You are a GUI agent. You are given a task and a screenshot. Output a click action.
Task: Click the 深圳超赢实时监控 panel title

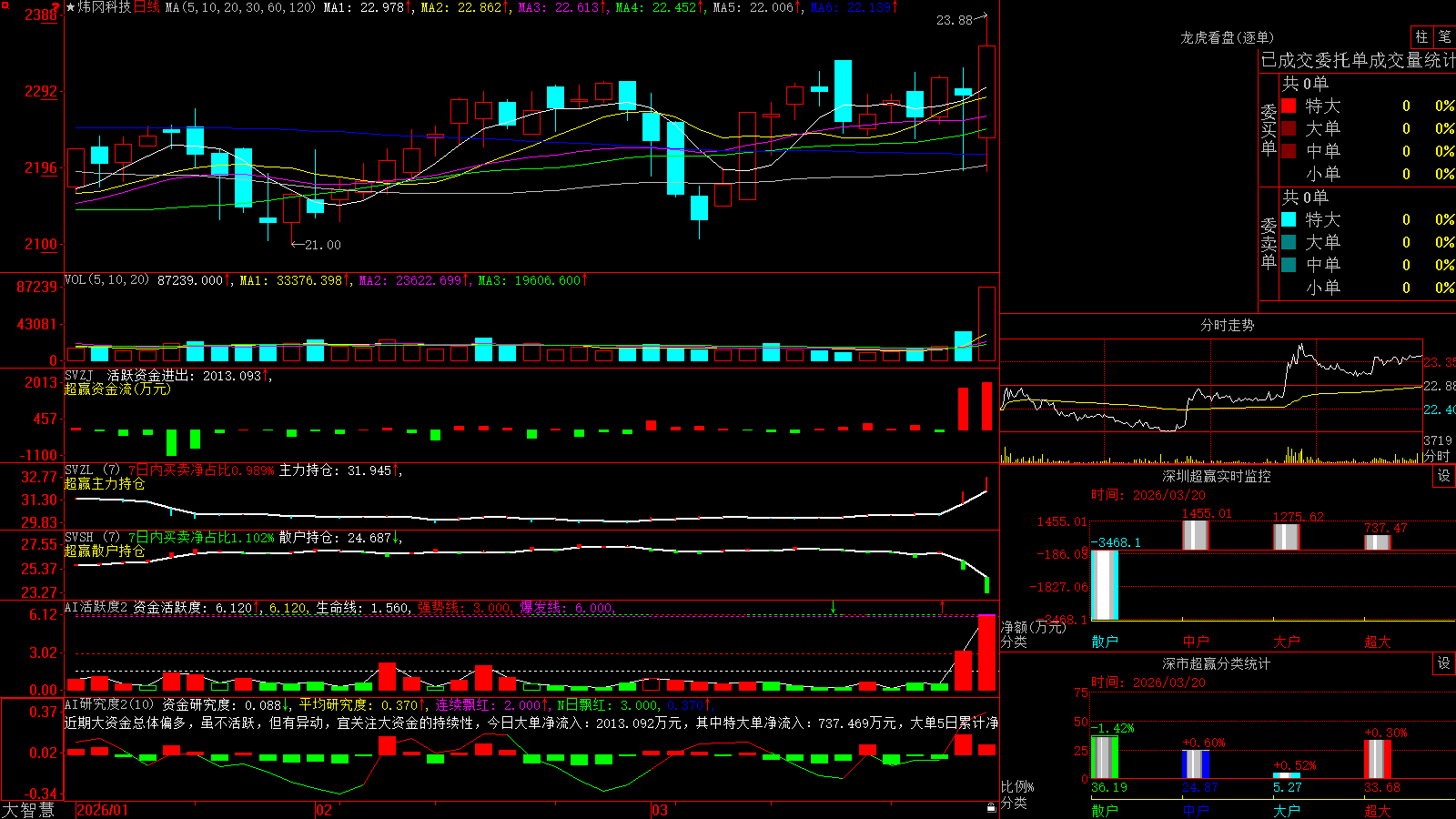click(x=1216, y=476)
